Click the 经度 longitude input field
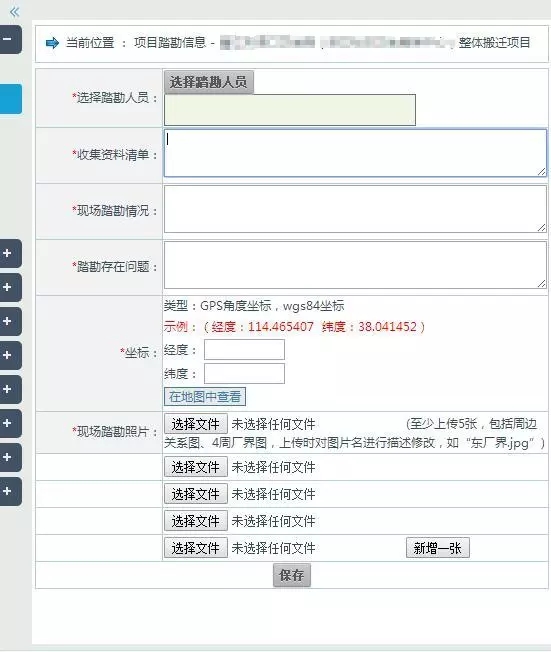 tap(245, 350)
